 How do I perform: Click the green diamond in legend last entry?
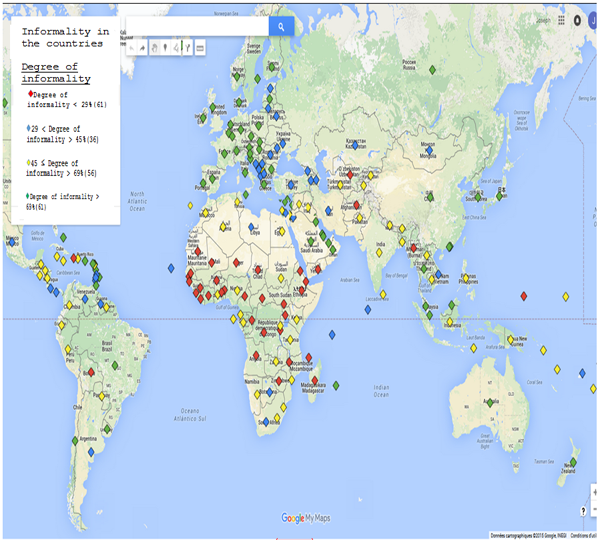click(x=28, y=196)
